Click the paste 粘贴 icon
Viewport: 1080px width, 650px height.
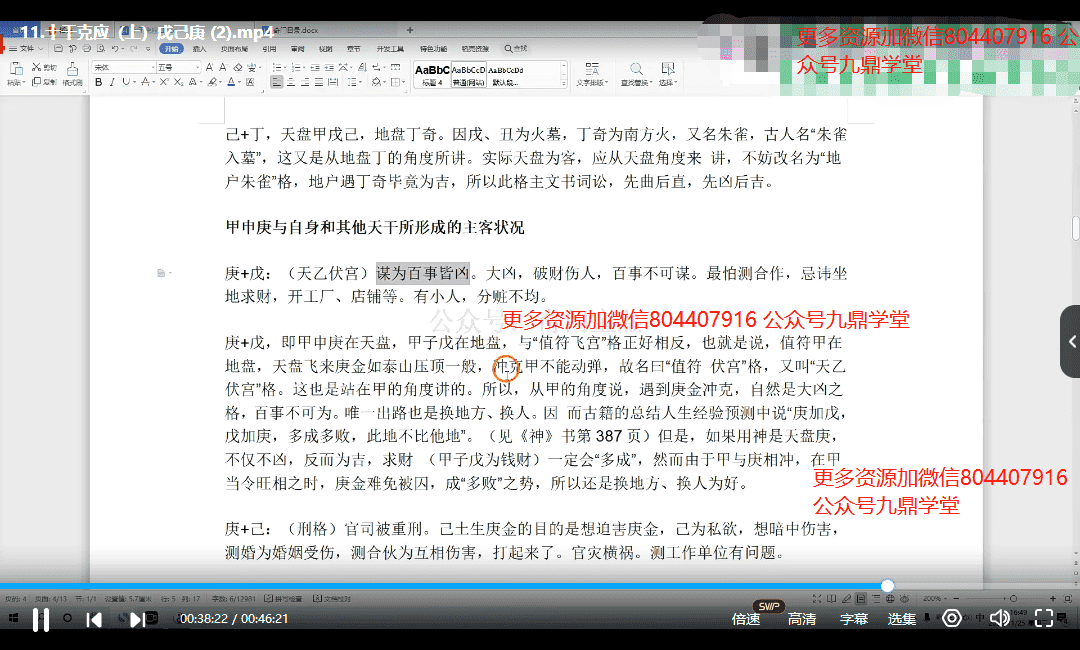pyautogui.click(x=16, y=72)
